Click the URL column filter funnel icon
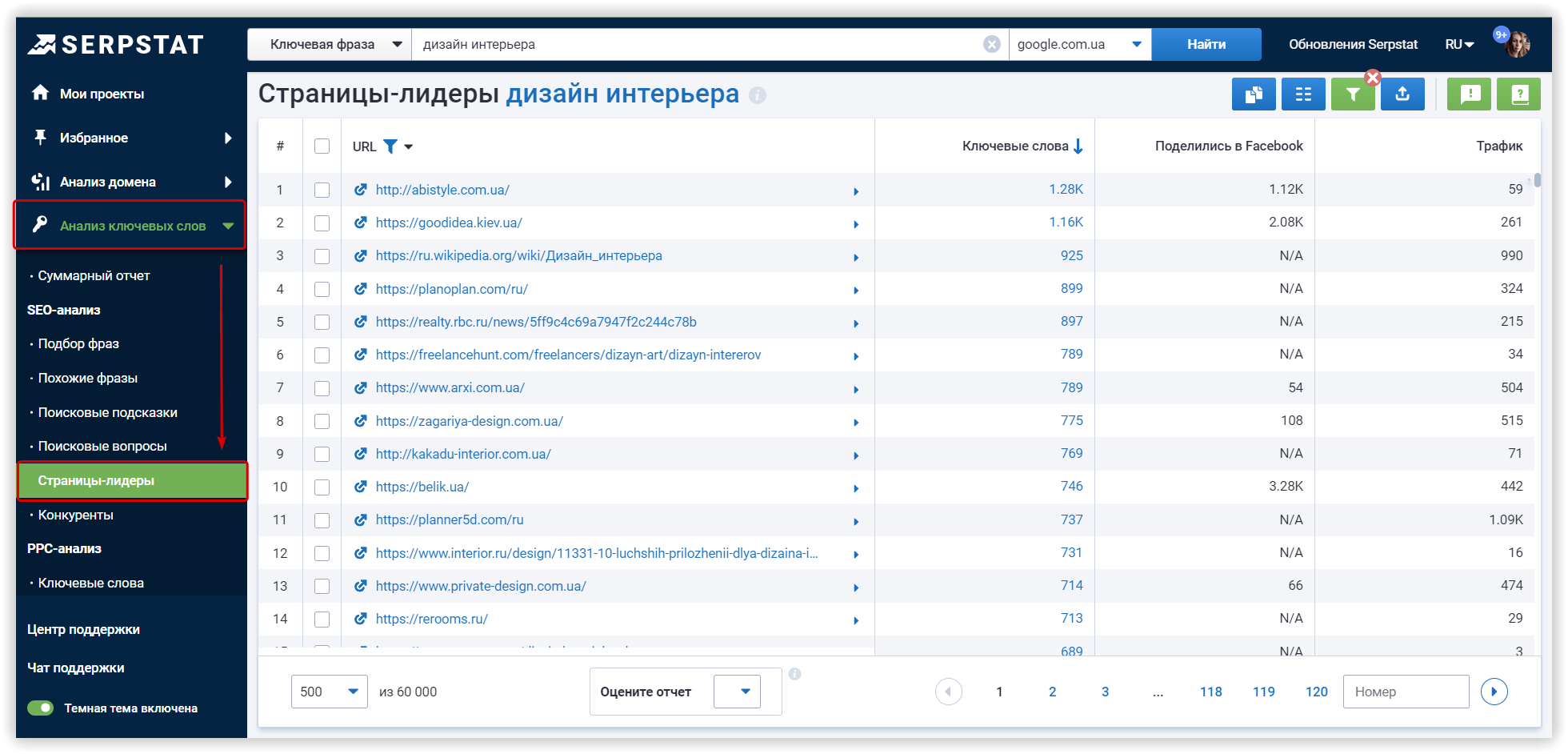This screenshot has width=1568, height=754. (390, 146)
